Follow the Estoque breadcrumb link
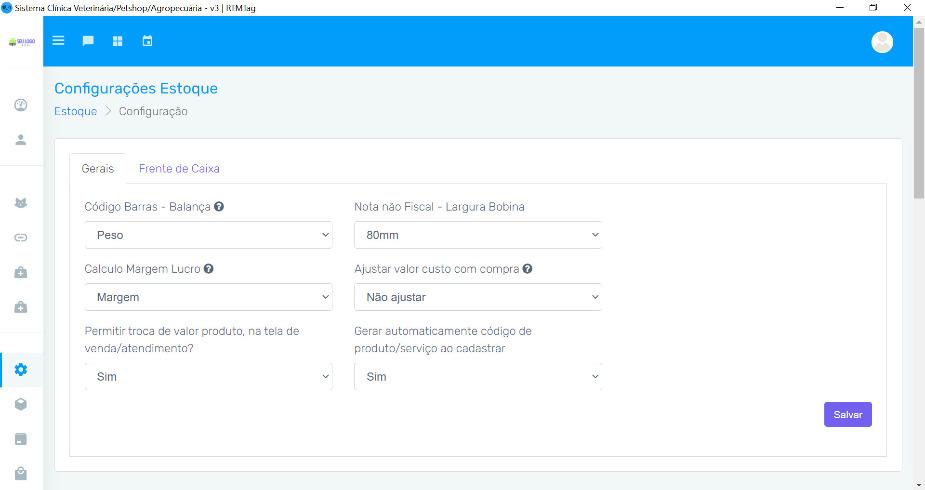Image resolution: width=925 pixels, height=490 pixels. click(x=75, y=111)
